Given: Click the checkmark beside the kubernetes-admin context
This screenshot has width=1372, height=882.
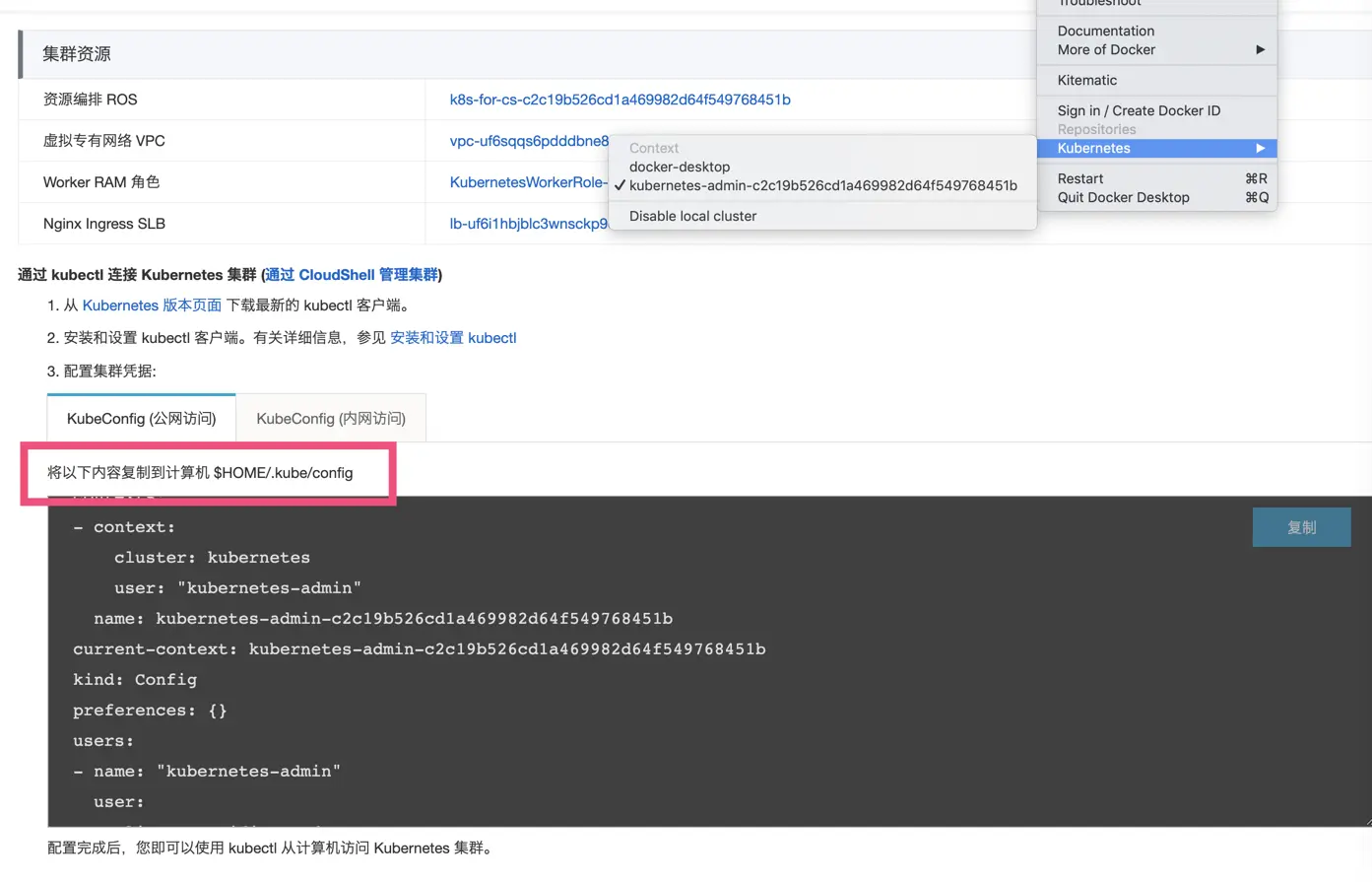Looking at the screenshot, I should 620,185.
